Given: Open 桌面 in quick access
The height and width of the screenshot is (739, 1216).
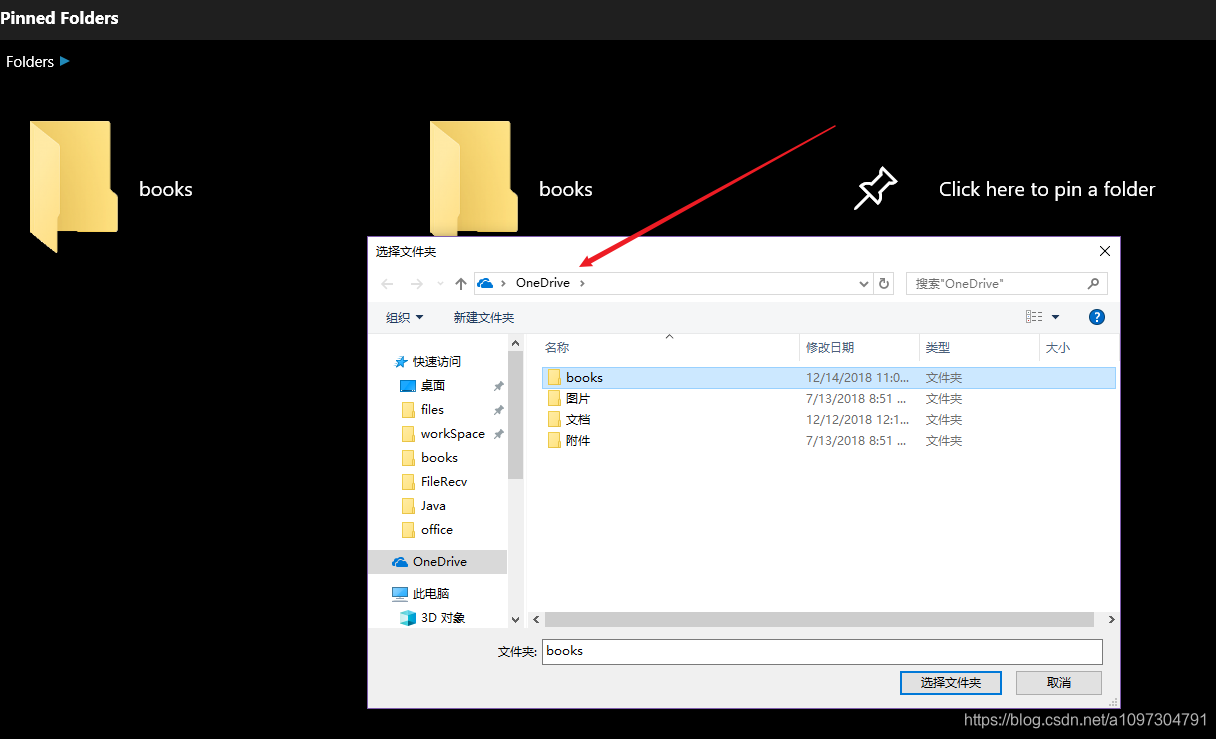Looking at the screenshot, I should (x=423, y=386).
